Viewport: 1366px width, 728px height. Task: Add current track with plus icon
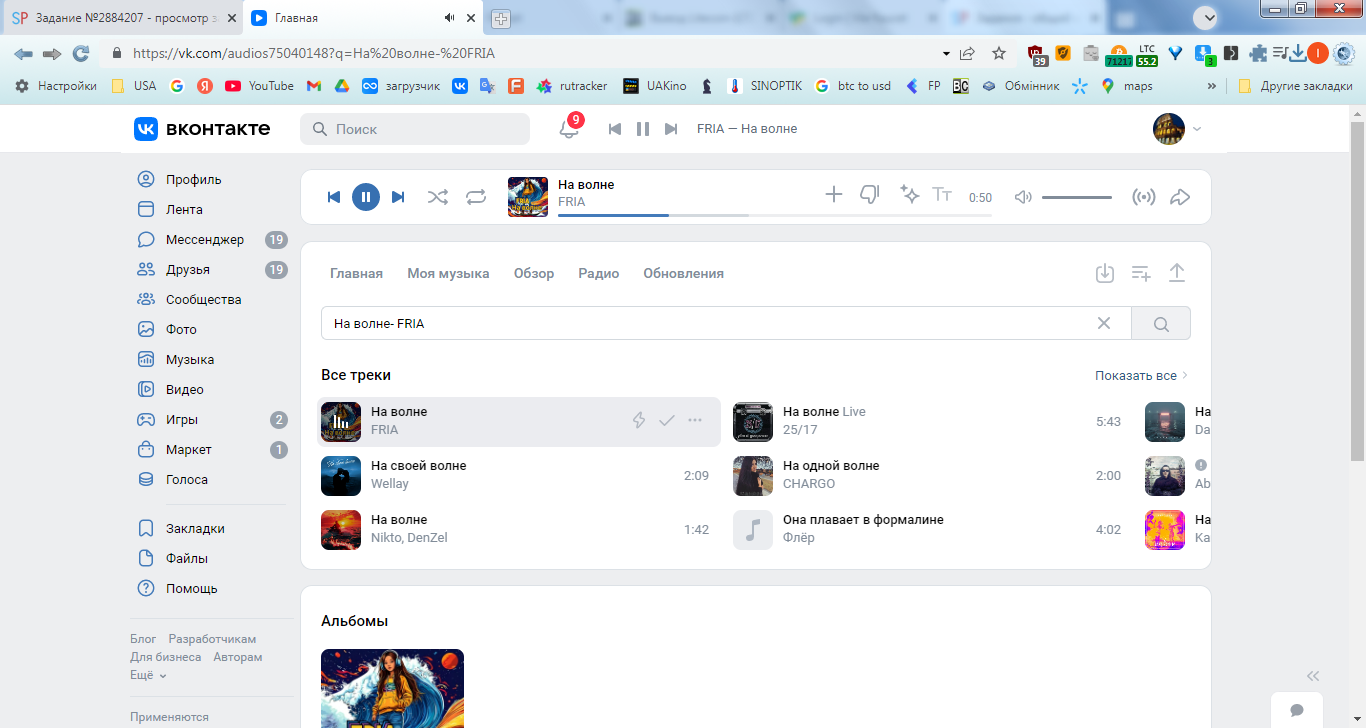[x=834, y=194]
